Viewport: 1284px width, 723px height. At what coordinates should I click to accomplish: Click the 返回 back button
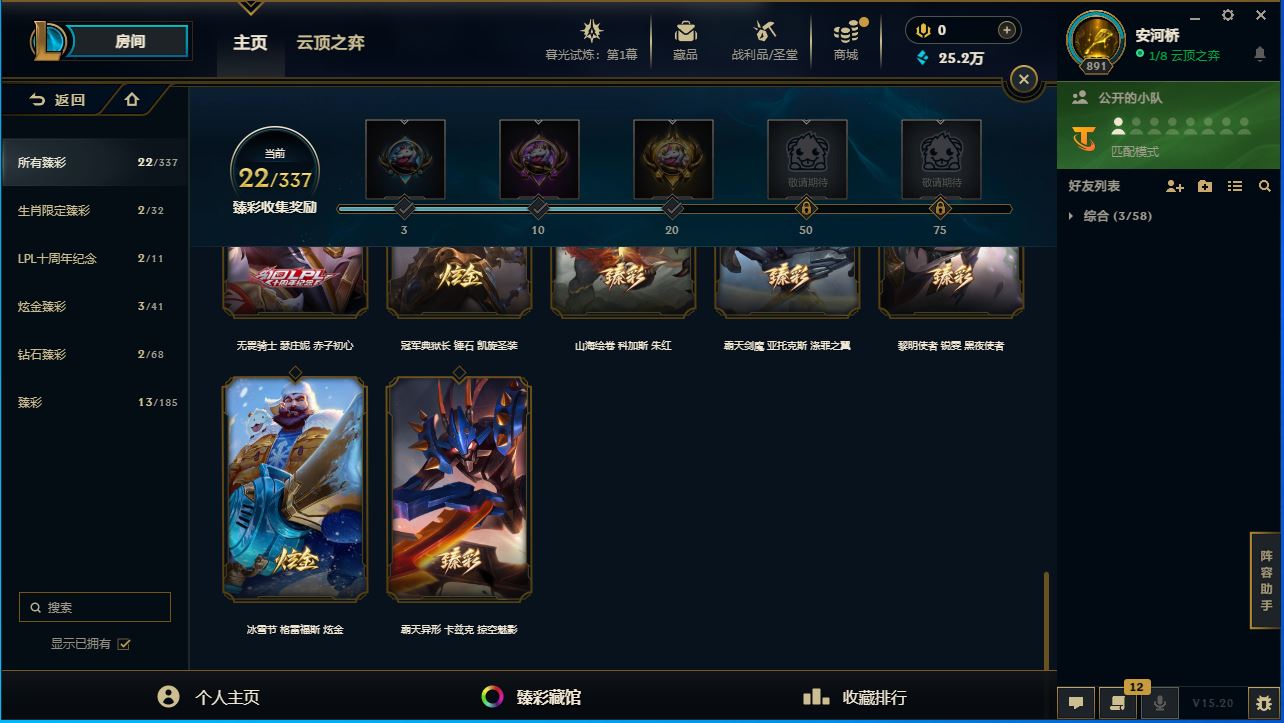pyautogui.click(x=58, y=99)
